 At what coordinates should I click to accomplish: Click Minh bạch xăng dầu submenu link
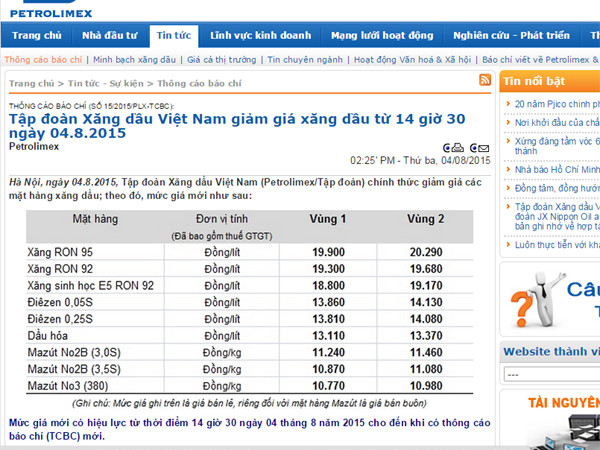point(135,60)
